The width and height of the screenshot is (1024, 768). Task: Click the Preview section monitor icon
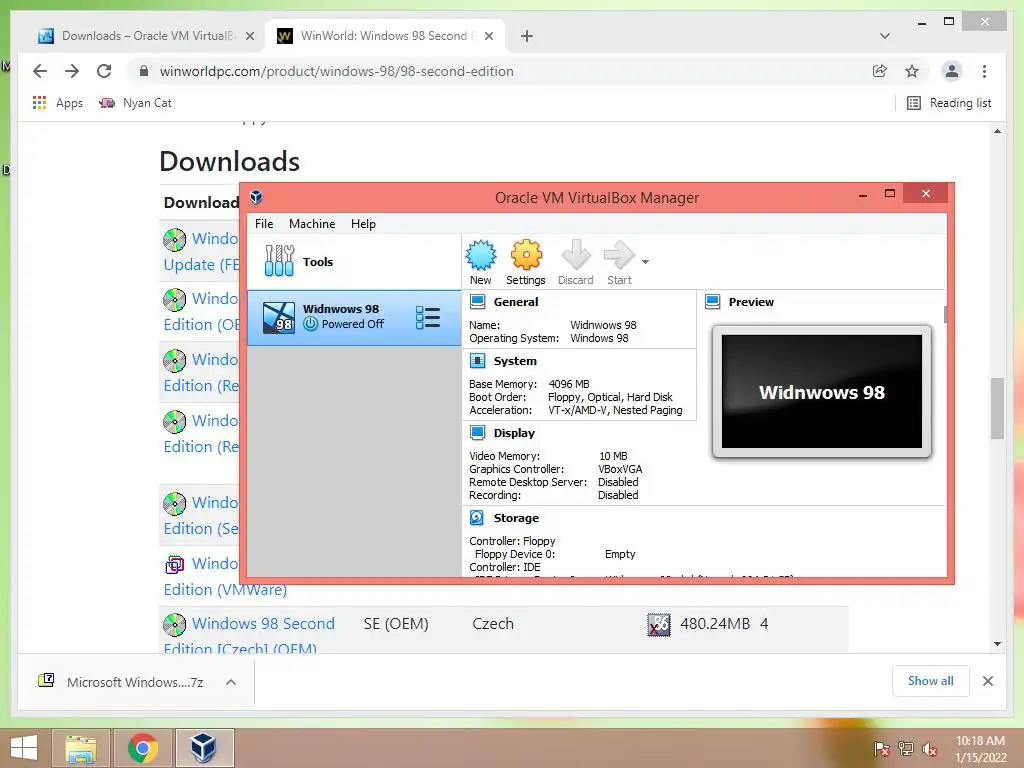click(x=712, y=302)
